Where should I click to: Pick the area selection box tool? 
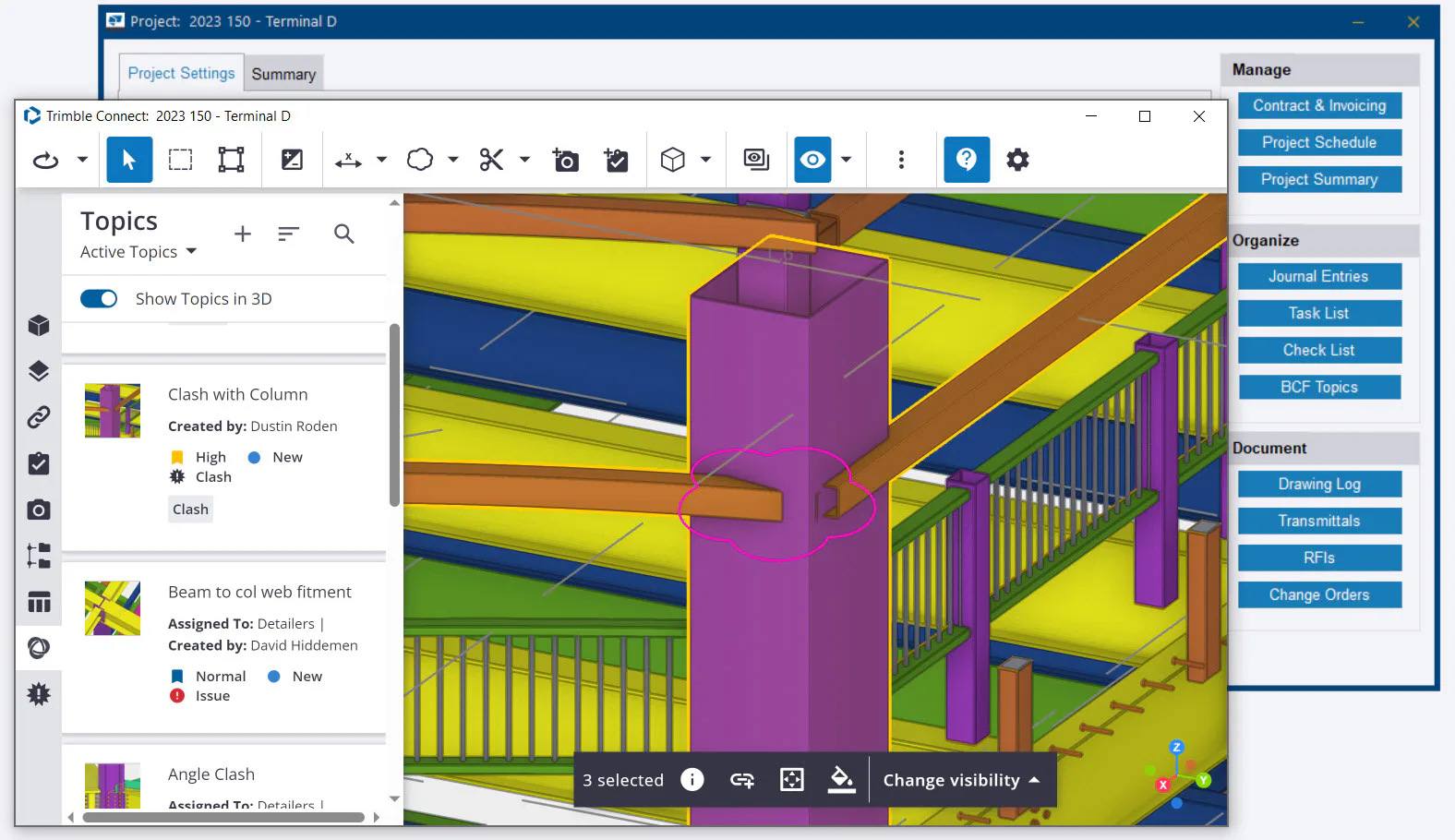point(231,160)
